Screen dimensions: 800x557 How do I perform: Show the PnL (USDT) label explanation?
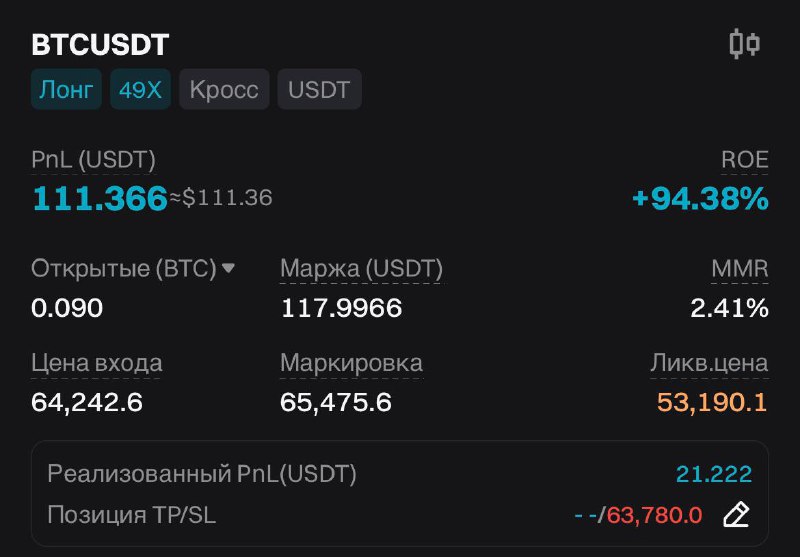pos(93,160)
